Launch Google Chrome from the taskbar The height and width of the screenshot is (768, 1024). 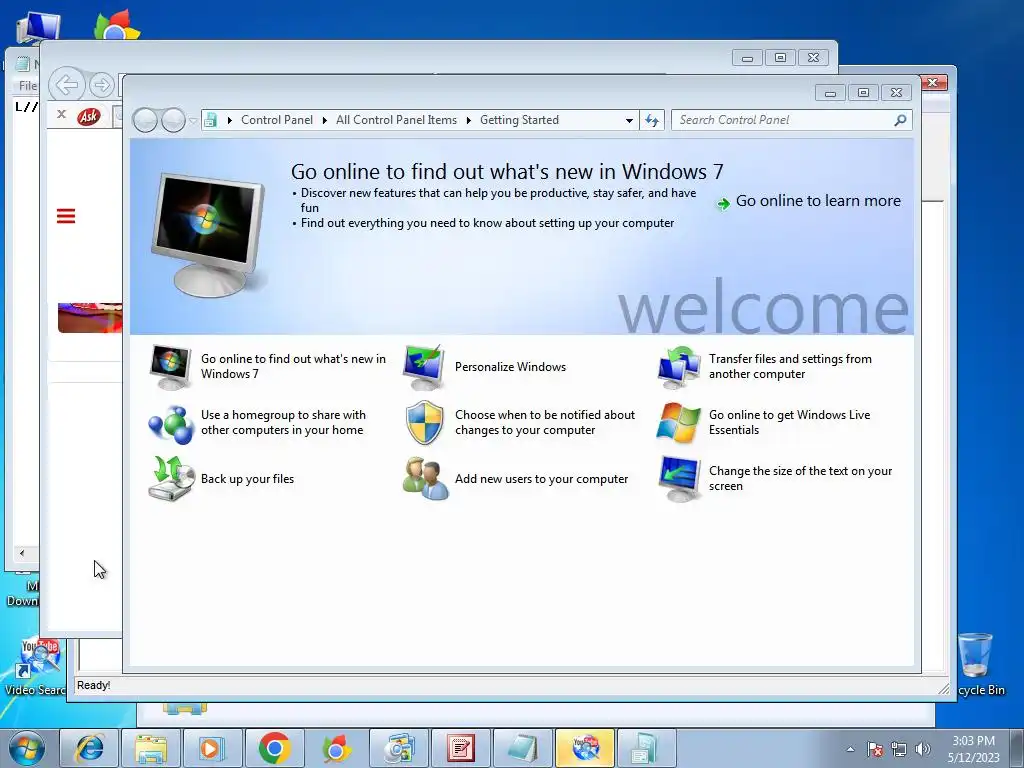point(274,748)
